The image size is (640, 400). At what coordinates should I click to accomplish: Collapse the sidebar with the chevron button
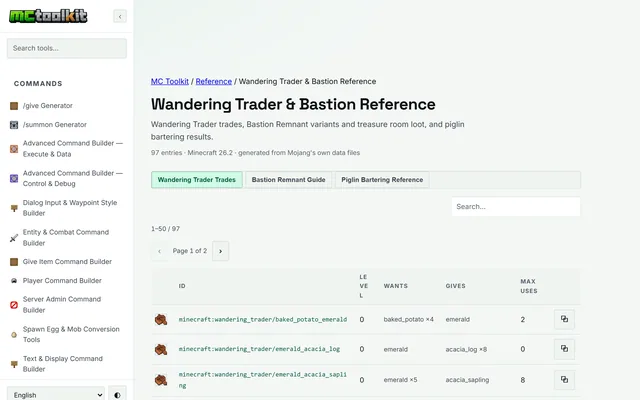pyautogui.click(x=120, y=16)
